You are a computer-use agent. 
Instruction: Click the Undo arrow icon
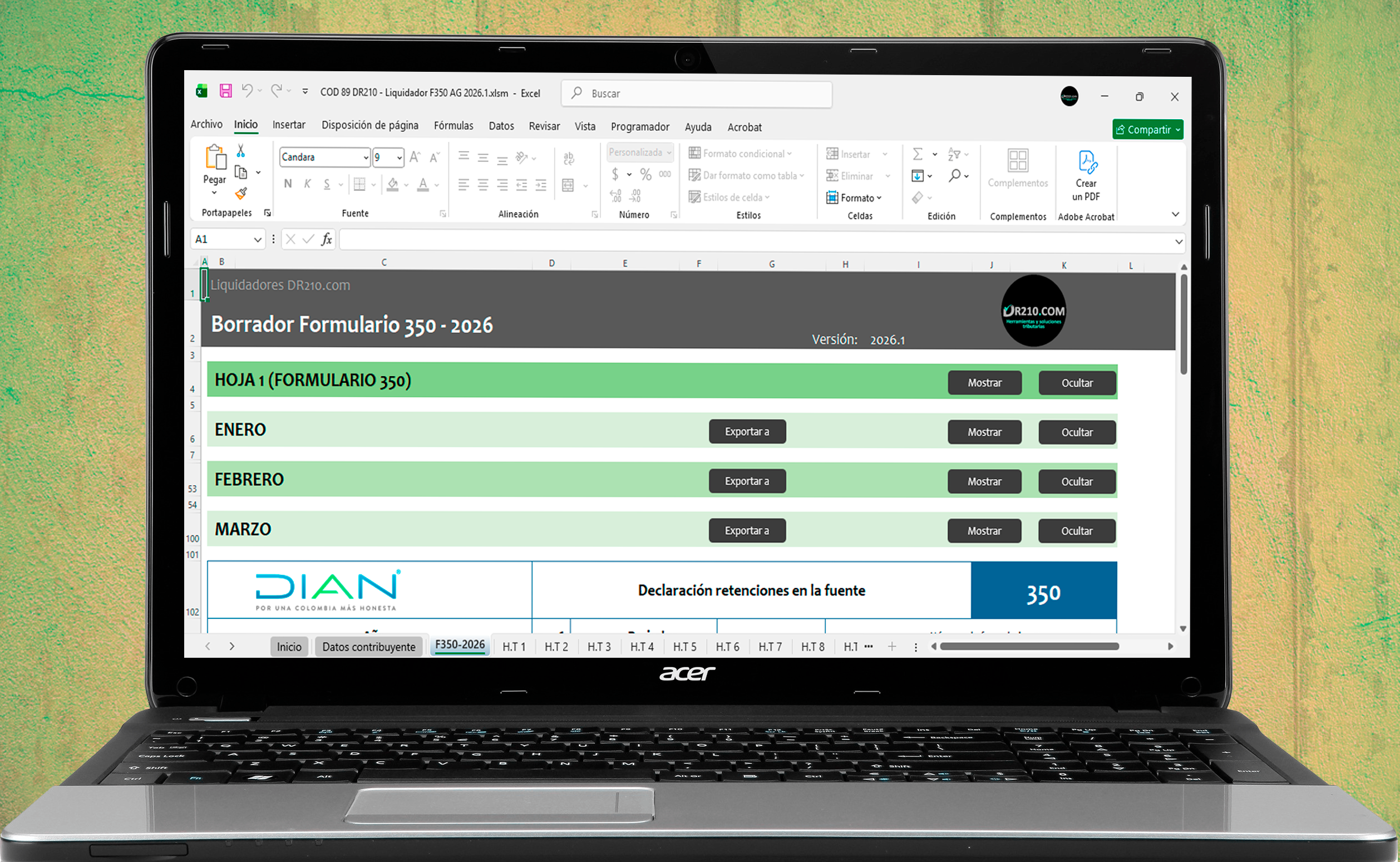[247, 91]
